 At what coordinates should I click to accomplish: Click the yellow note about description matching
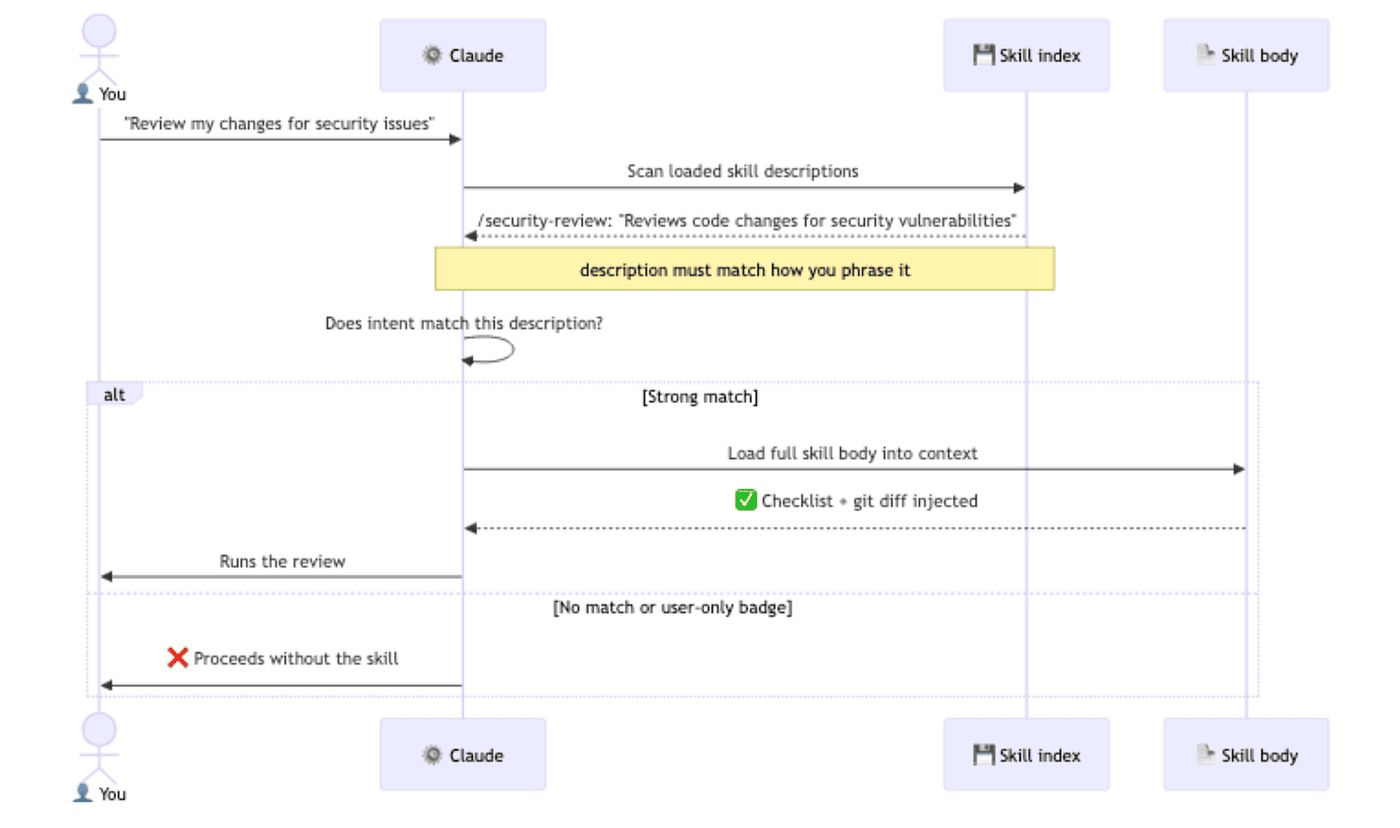click(745, 270)
